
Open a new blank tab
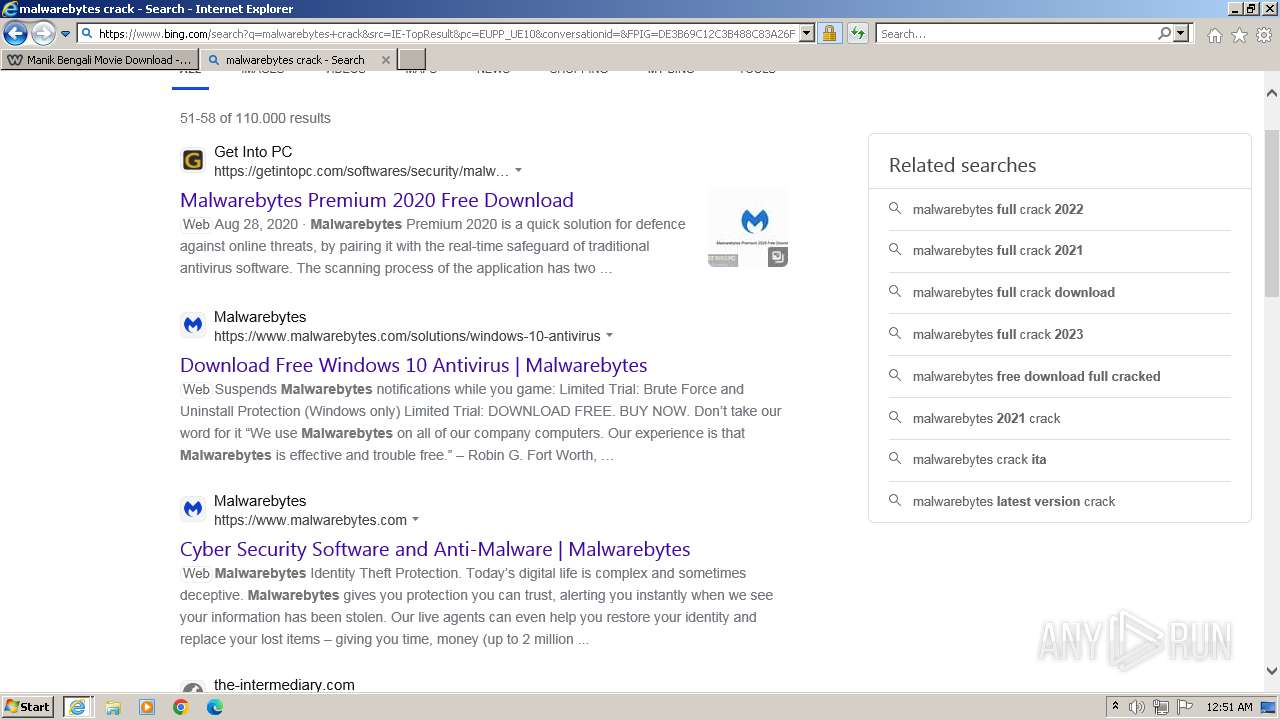[x=412, y=60]
